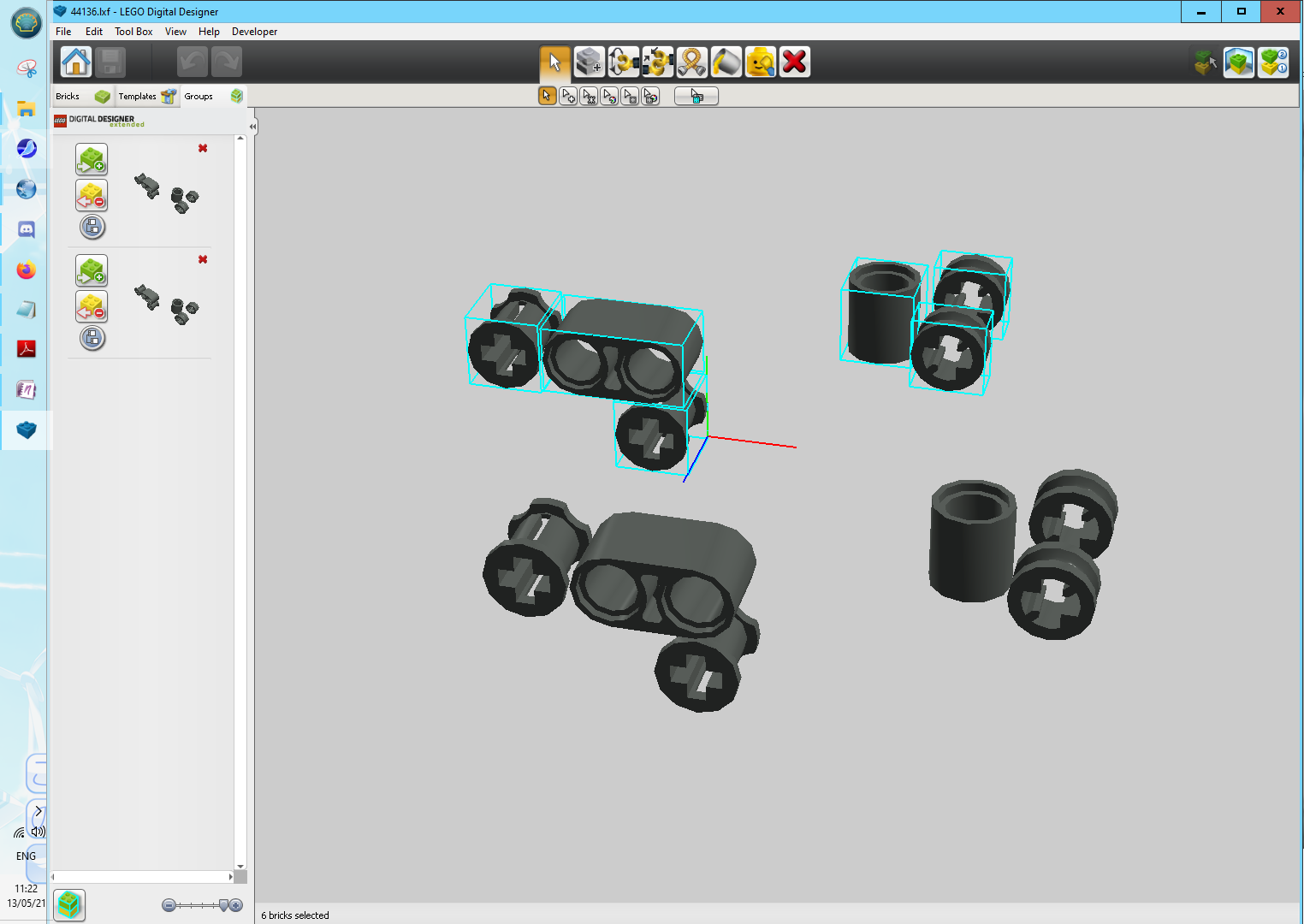The height and width of the screenshot is (924, 1304).
Task: Enable the Invert Selection tool
Action: point(696,96)
